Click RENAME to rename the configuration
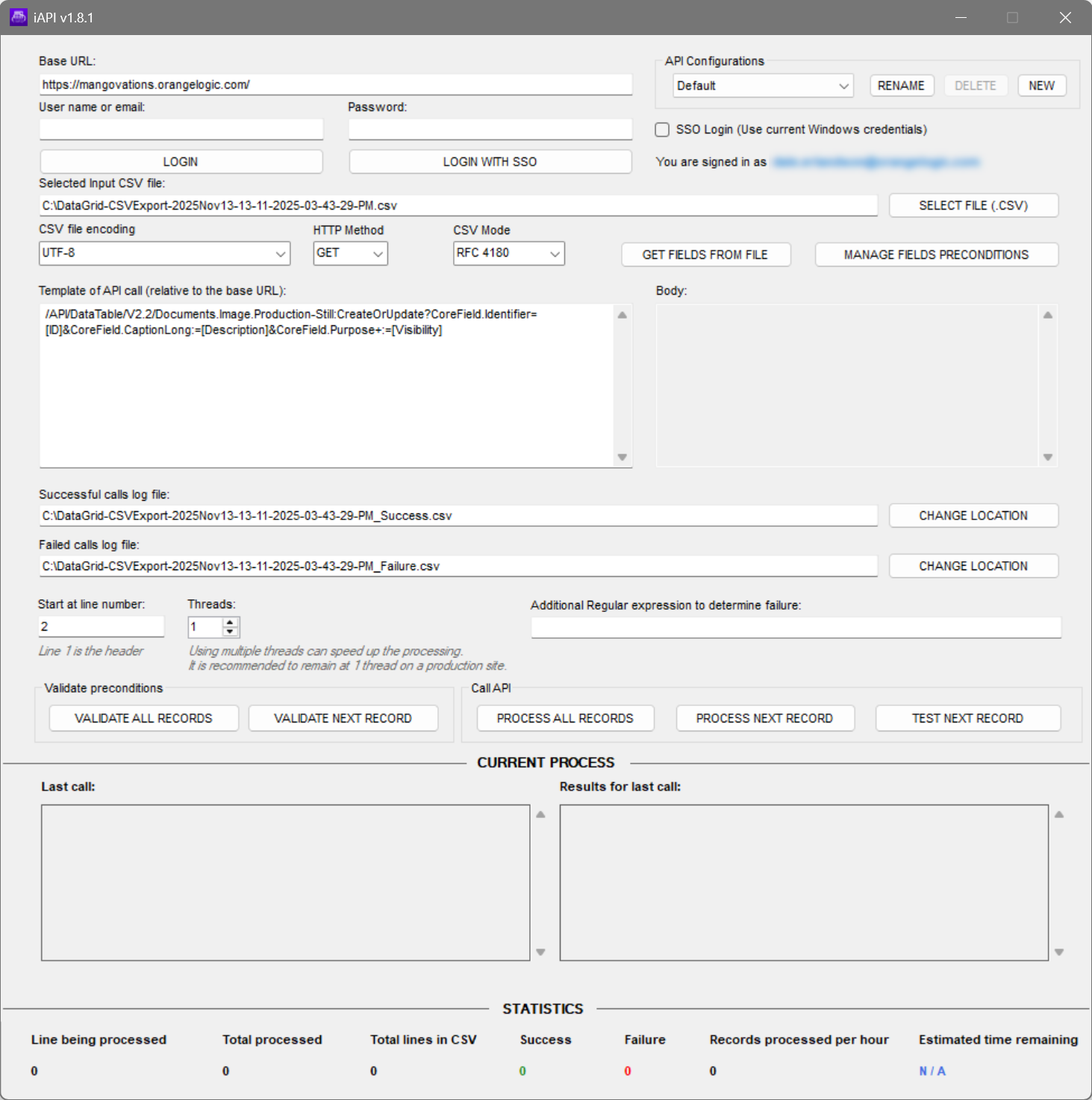Image resolution: width=1092 pixels, height=1100 pixels. [901, 85]
